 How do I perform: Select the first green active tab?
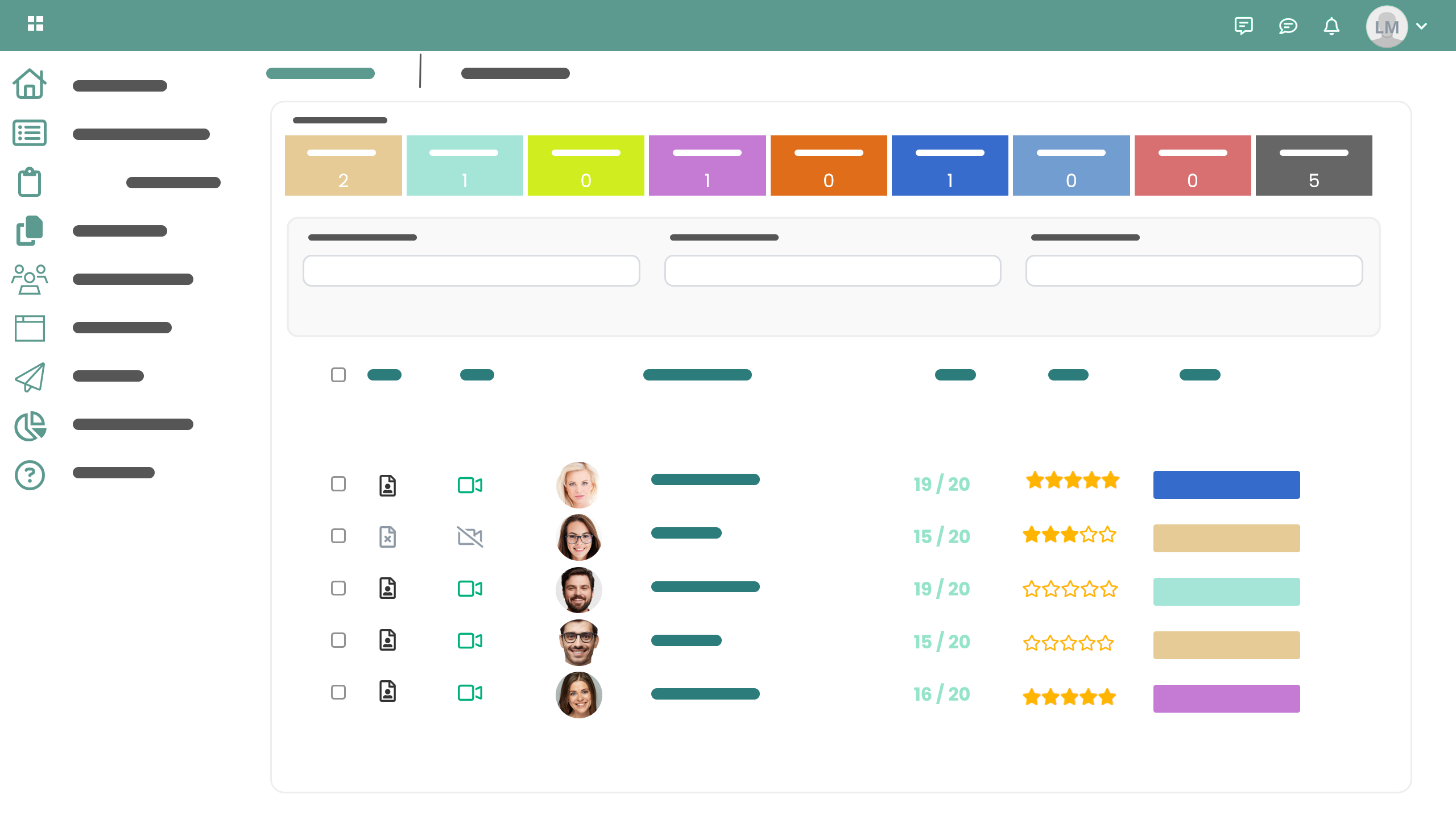click(320, 73)
